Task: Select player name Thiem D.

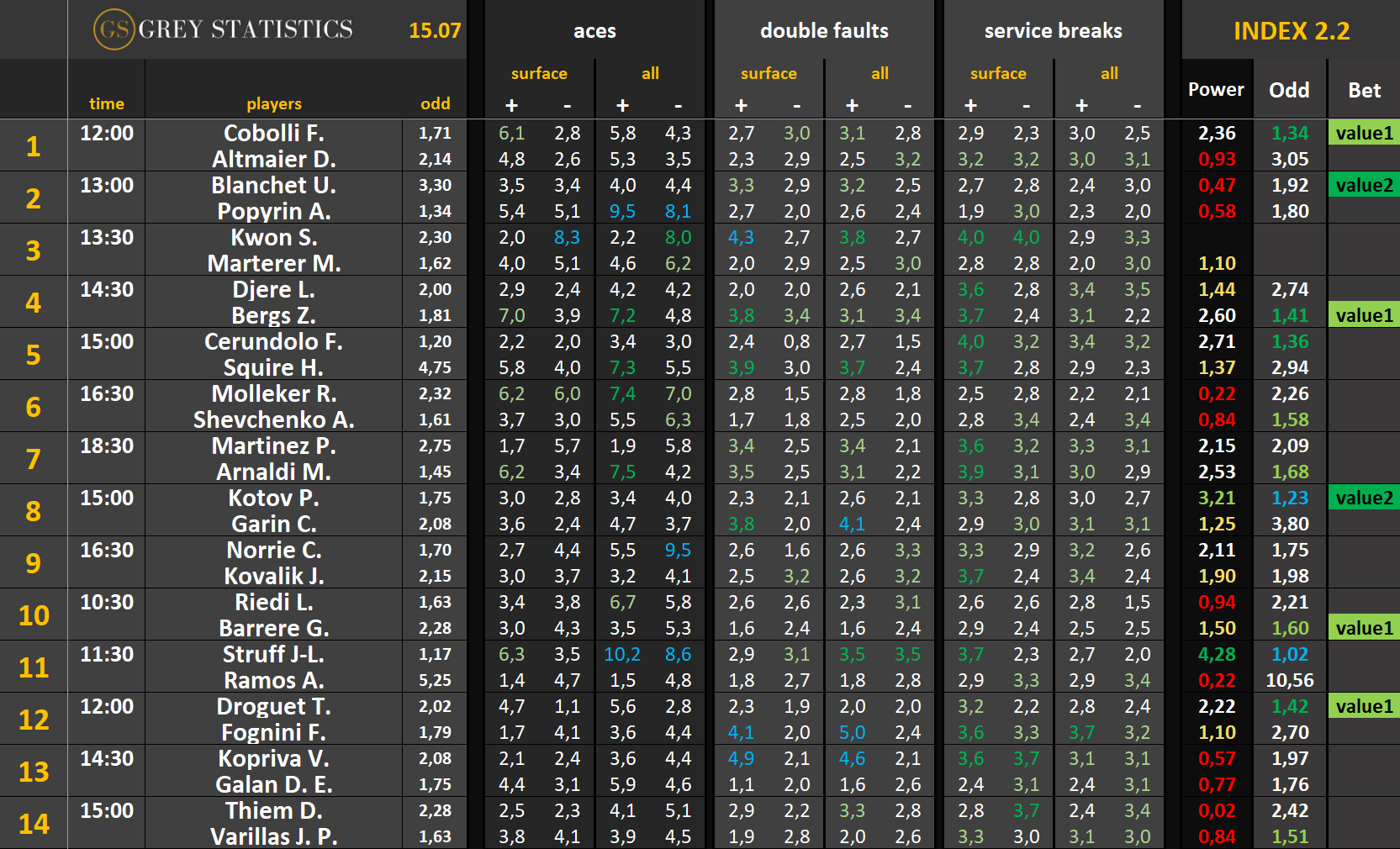Action: (273, 810)
